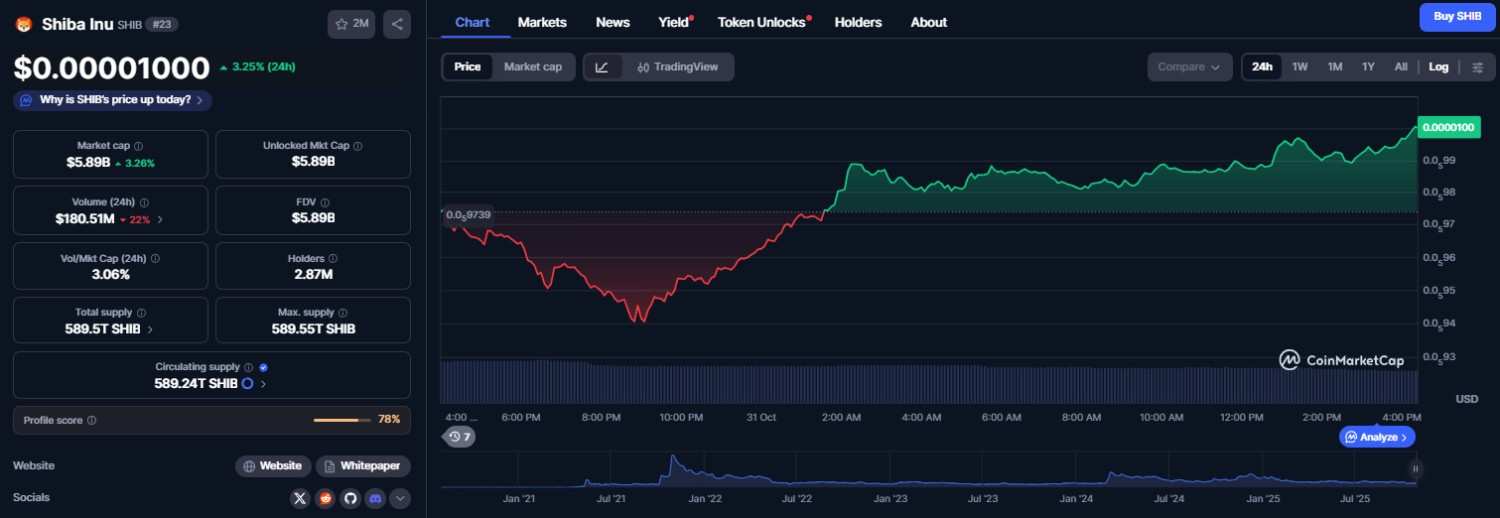The height and width of the screenshot is (518, 1500).
Task: Click the Volume (24h) info icon
Action: click(x=144, y=202)
